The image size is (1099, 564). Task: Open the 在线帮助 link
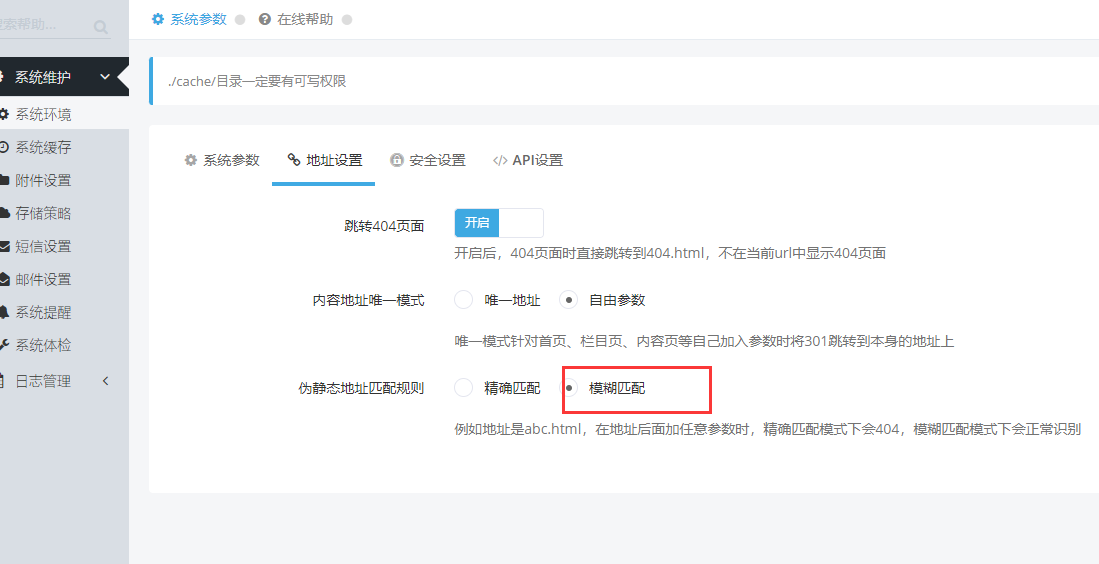tap(305, 20)
